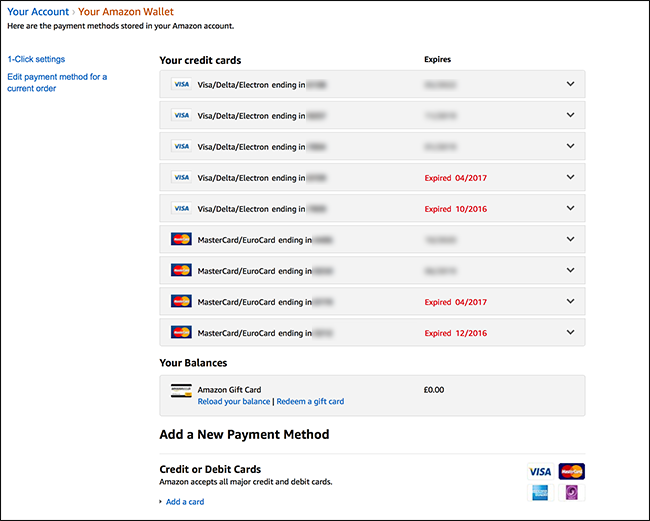Expand the Visa card expired 04/2017
This screenshot has height=521, width=650.
point(570,178)
